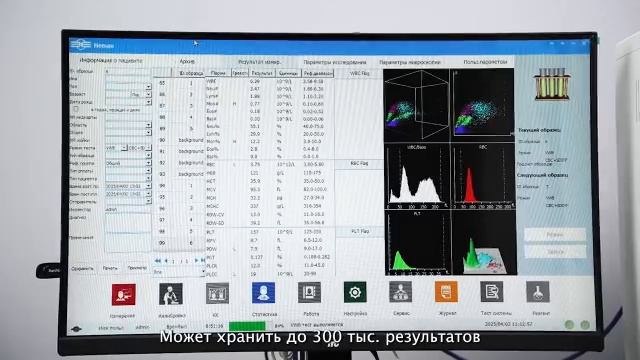Click the green progress bar in status bar
This screenshot has width=640, height=360.
point(247,326)
